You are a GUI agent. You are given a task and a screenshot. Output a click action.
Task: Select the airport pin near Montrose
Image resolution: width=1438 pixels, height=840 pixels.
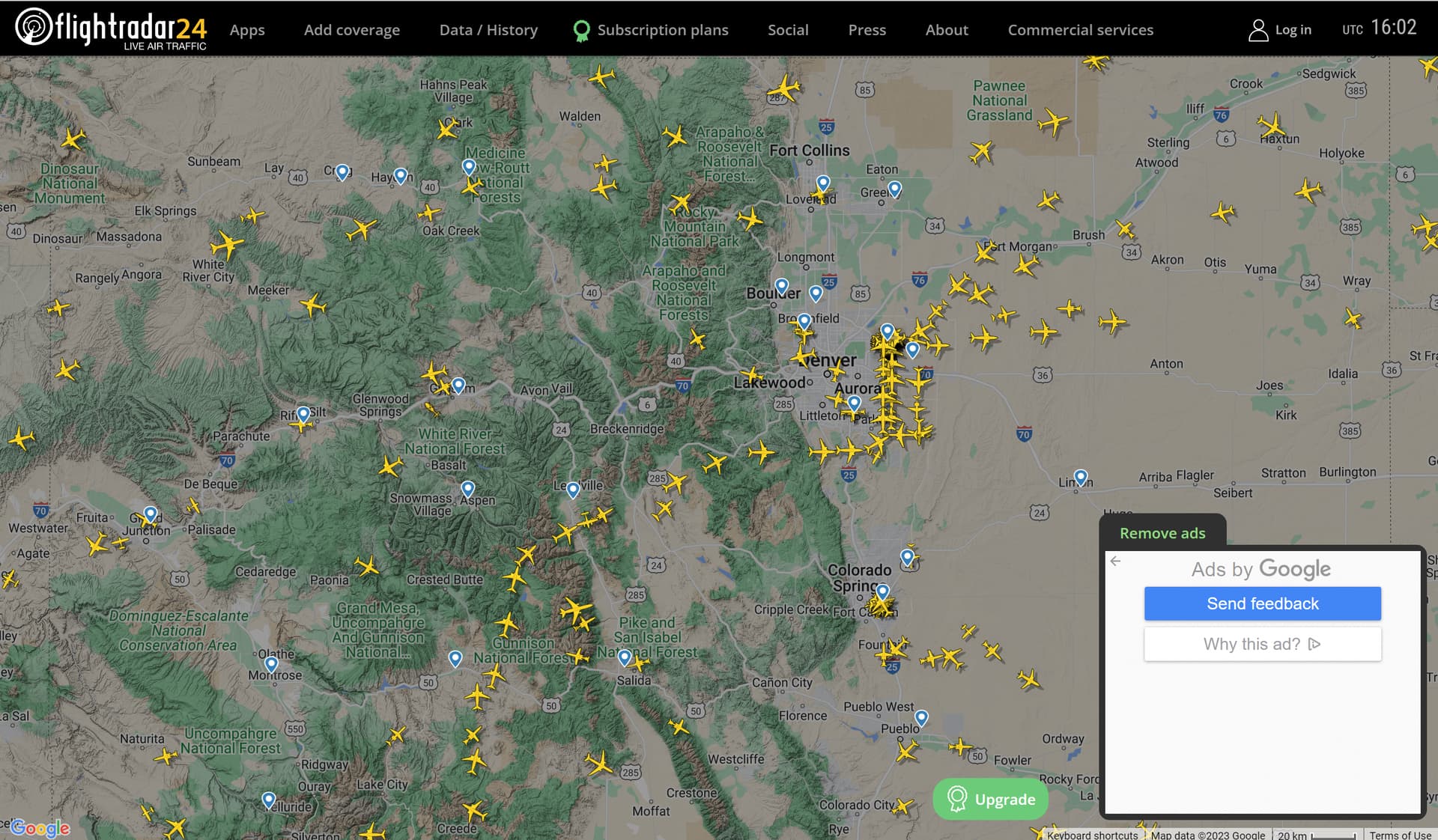coord(271,663)
